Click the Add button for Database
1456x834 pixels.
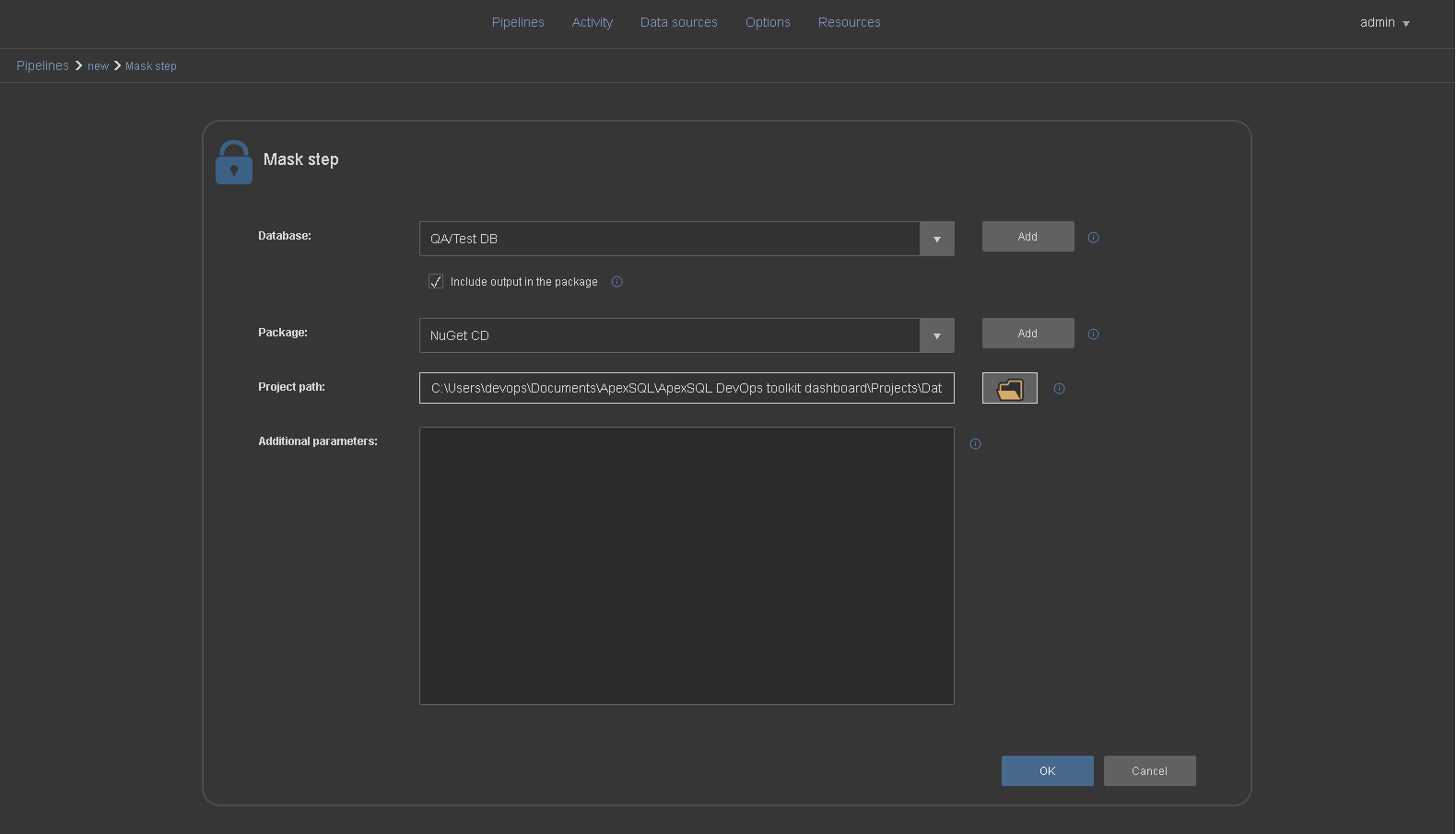[x=1028, y=237]
